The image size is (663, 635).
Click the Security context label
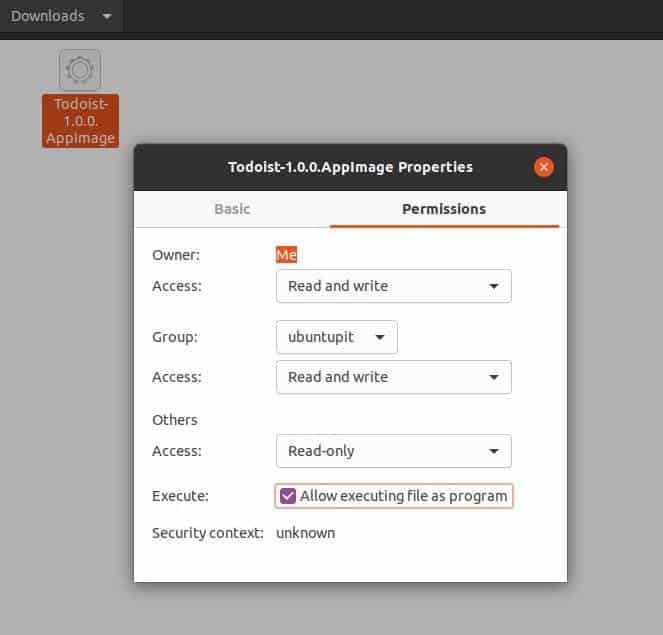pos(208,533)
